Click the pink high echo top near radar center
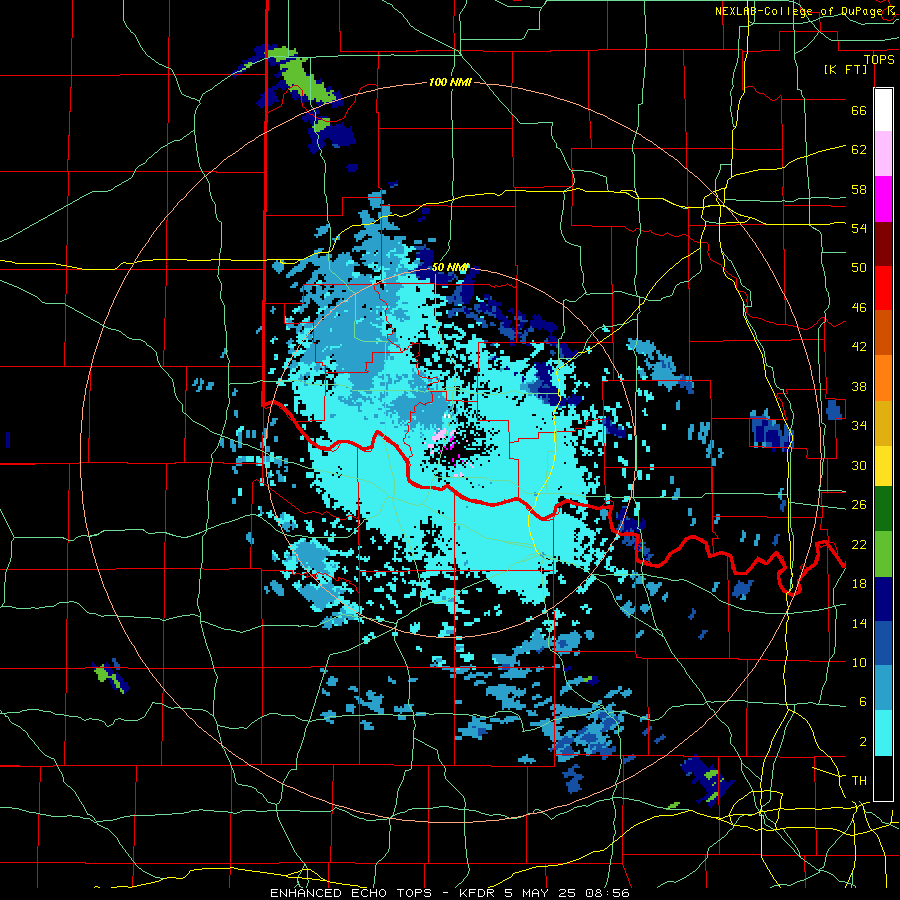 click(441, 436)
